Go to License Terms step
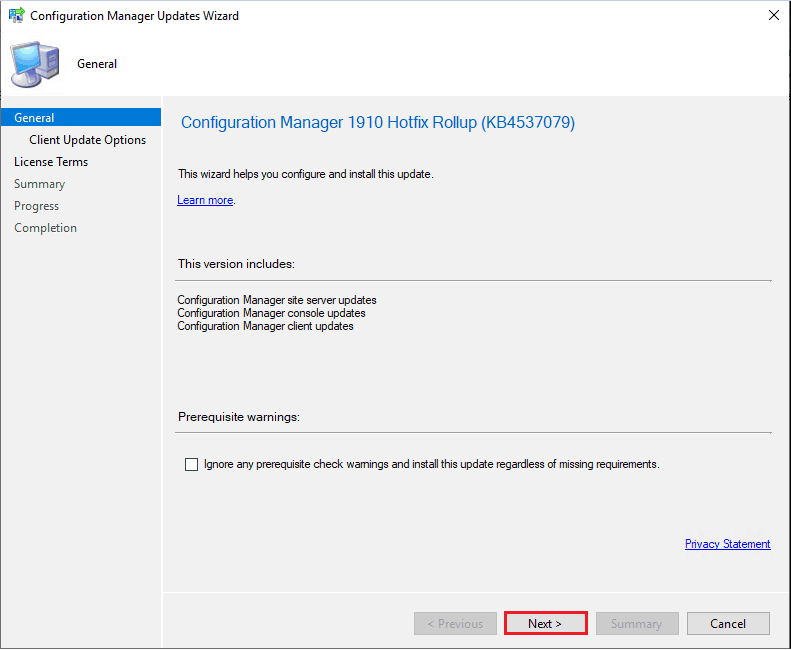This screenshot has width=791, height=650. (x=51, y=162)
